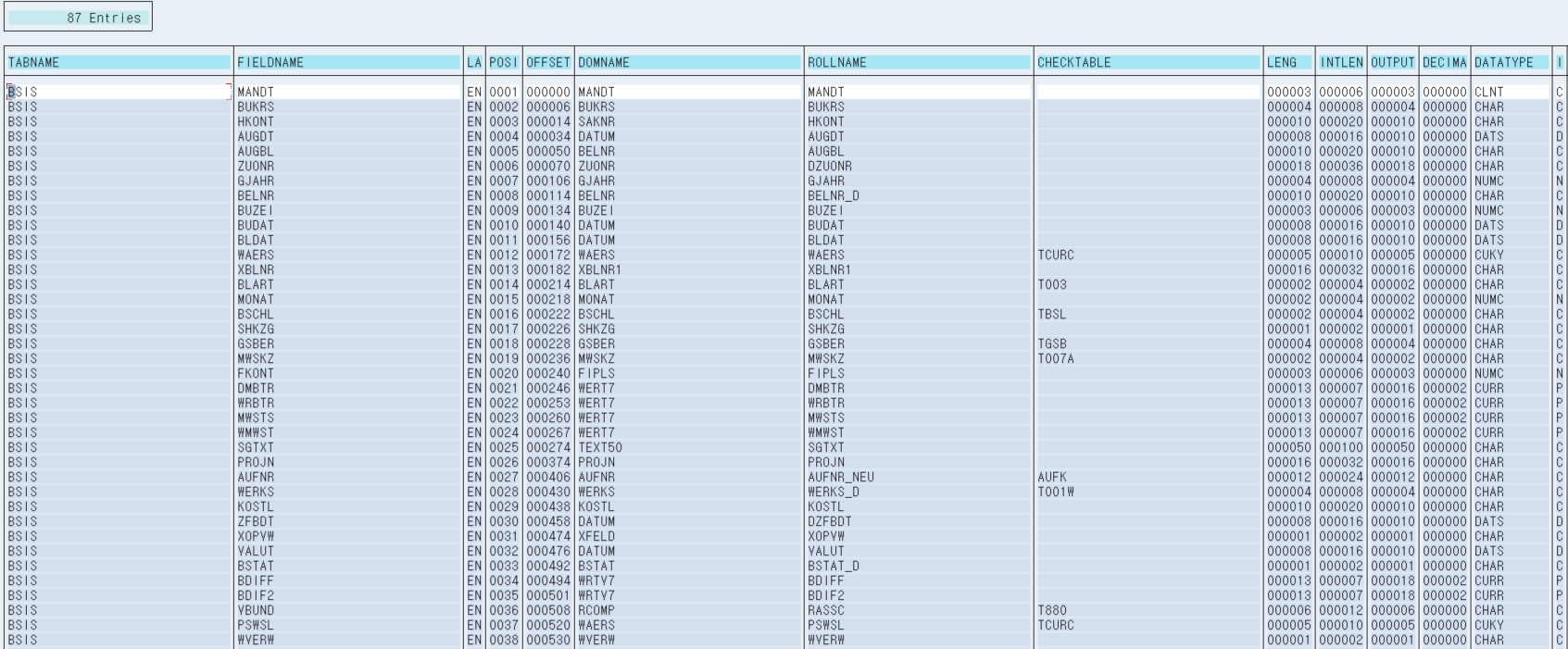The height and width of the screenshot is (649, 1568).
Task: Select domain name XFELD
Action: (596, 536)
